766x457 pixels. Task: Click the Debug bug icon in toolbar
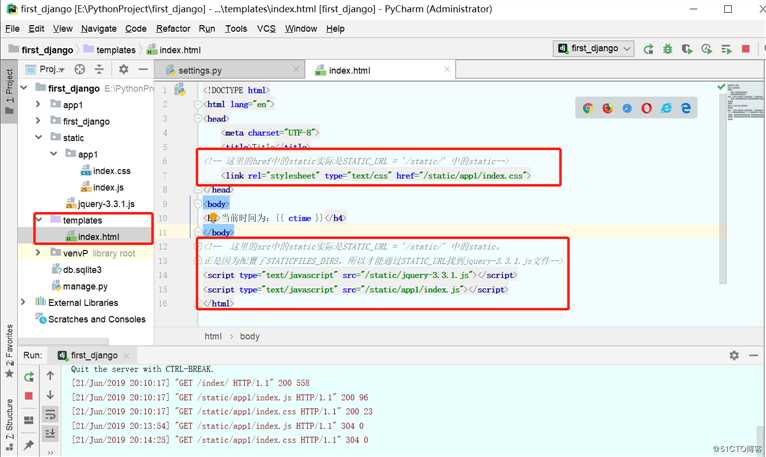tap(667, 49)
